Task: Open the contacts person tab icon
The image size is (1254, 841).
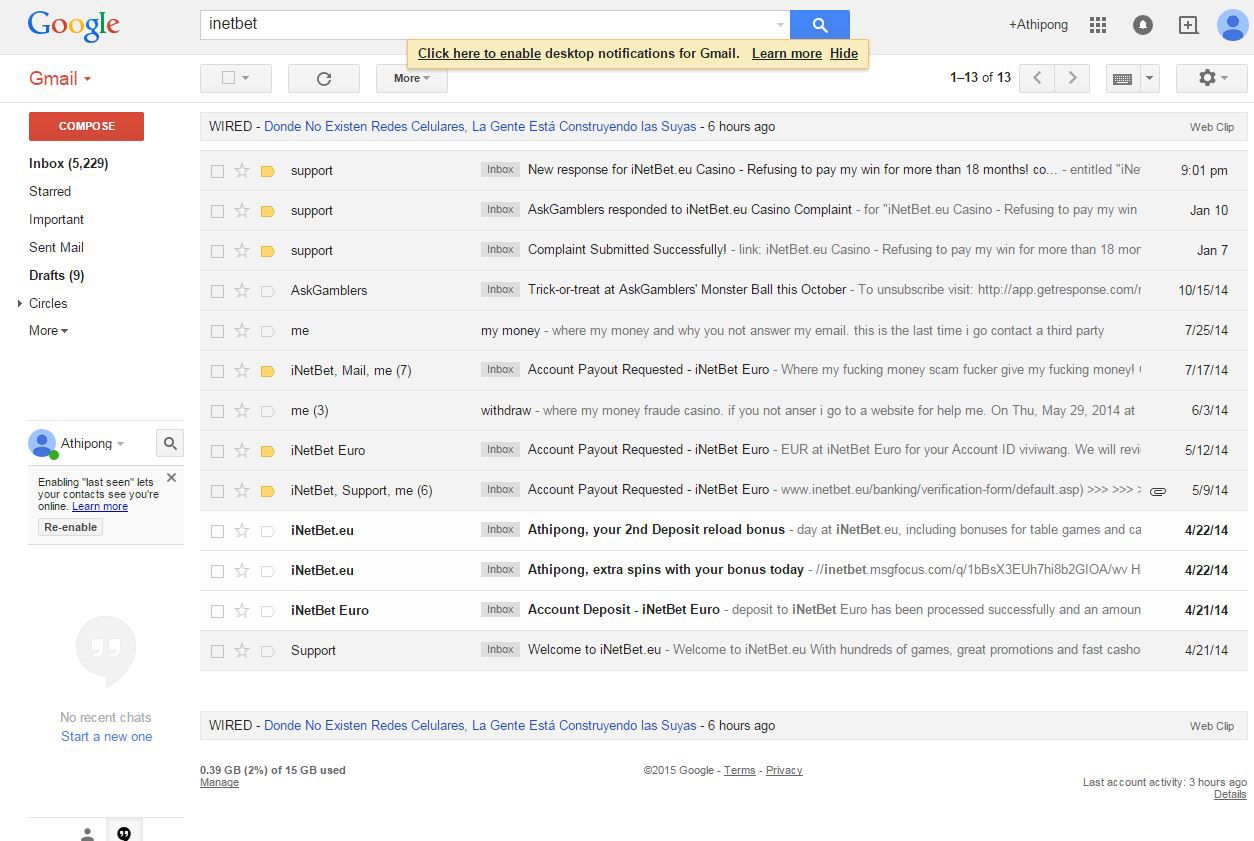Action: click(x=87, y=833)
